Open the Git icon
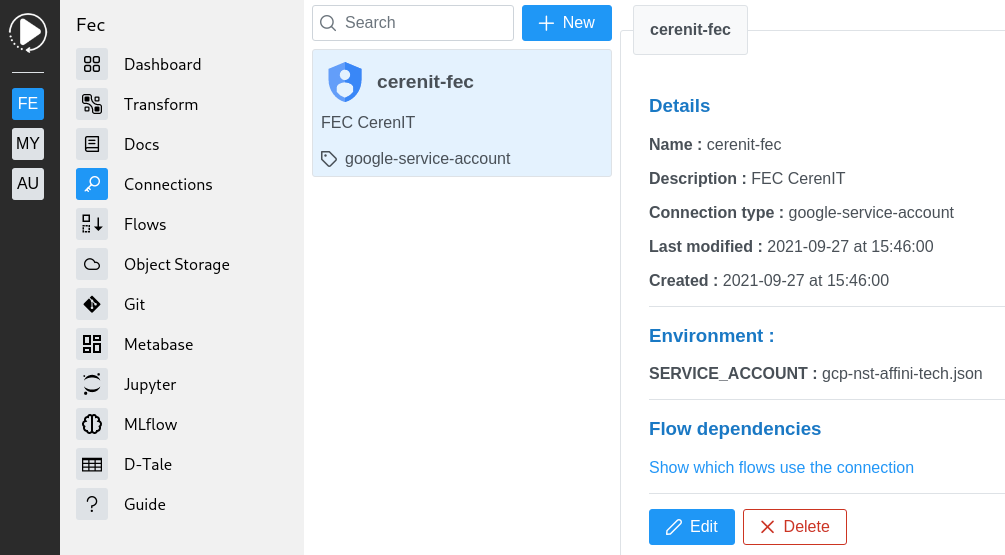The width and height of the screenshot is (1005, 555). pyautogui.click(x=92, y=304)
